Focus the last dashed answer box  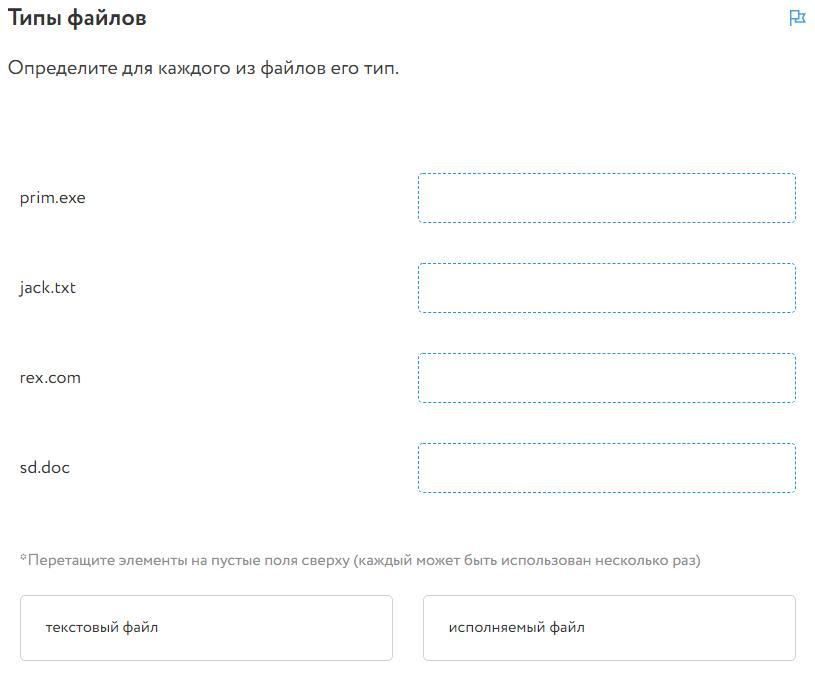pos(606,468)
